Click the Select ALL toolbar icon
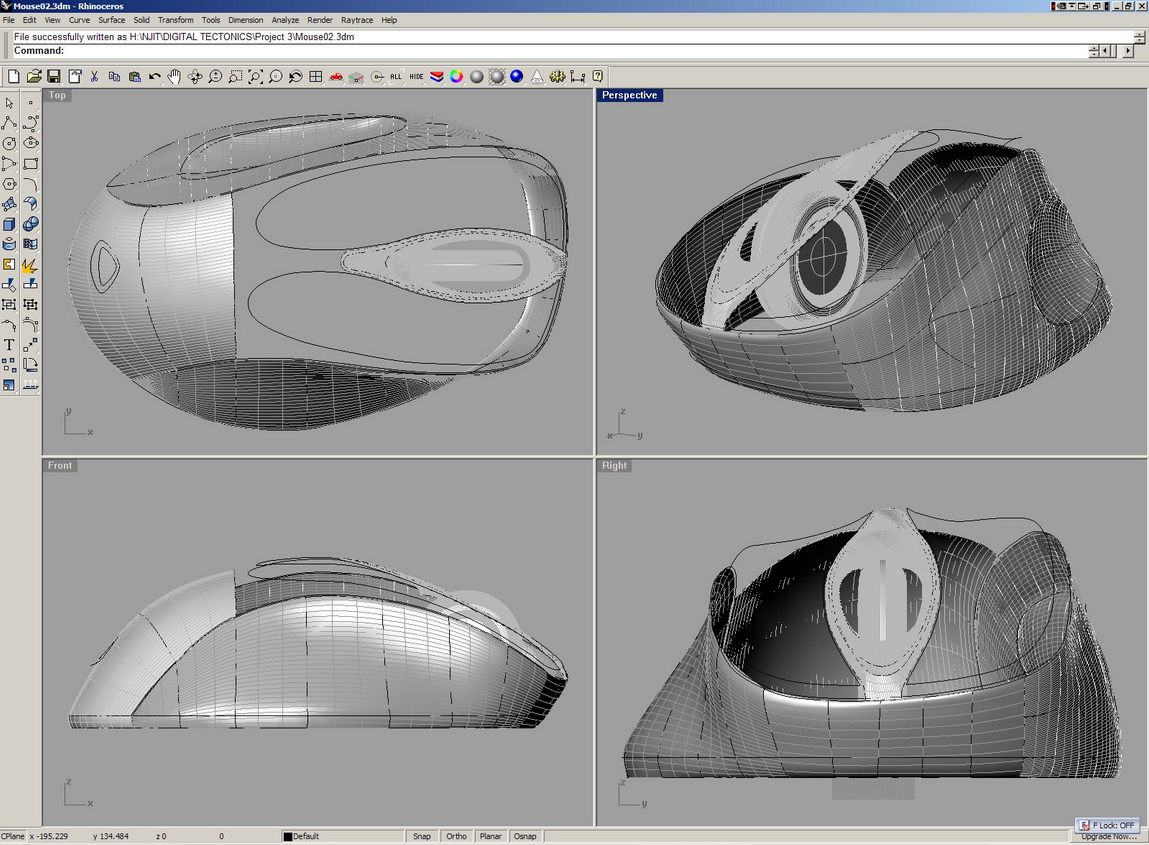This screenshot has height=845, width=1149. (x=396, y=76)
